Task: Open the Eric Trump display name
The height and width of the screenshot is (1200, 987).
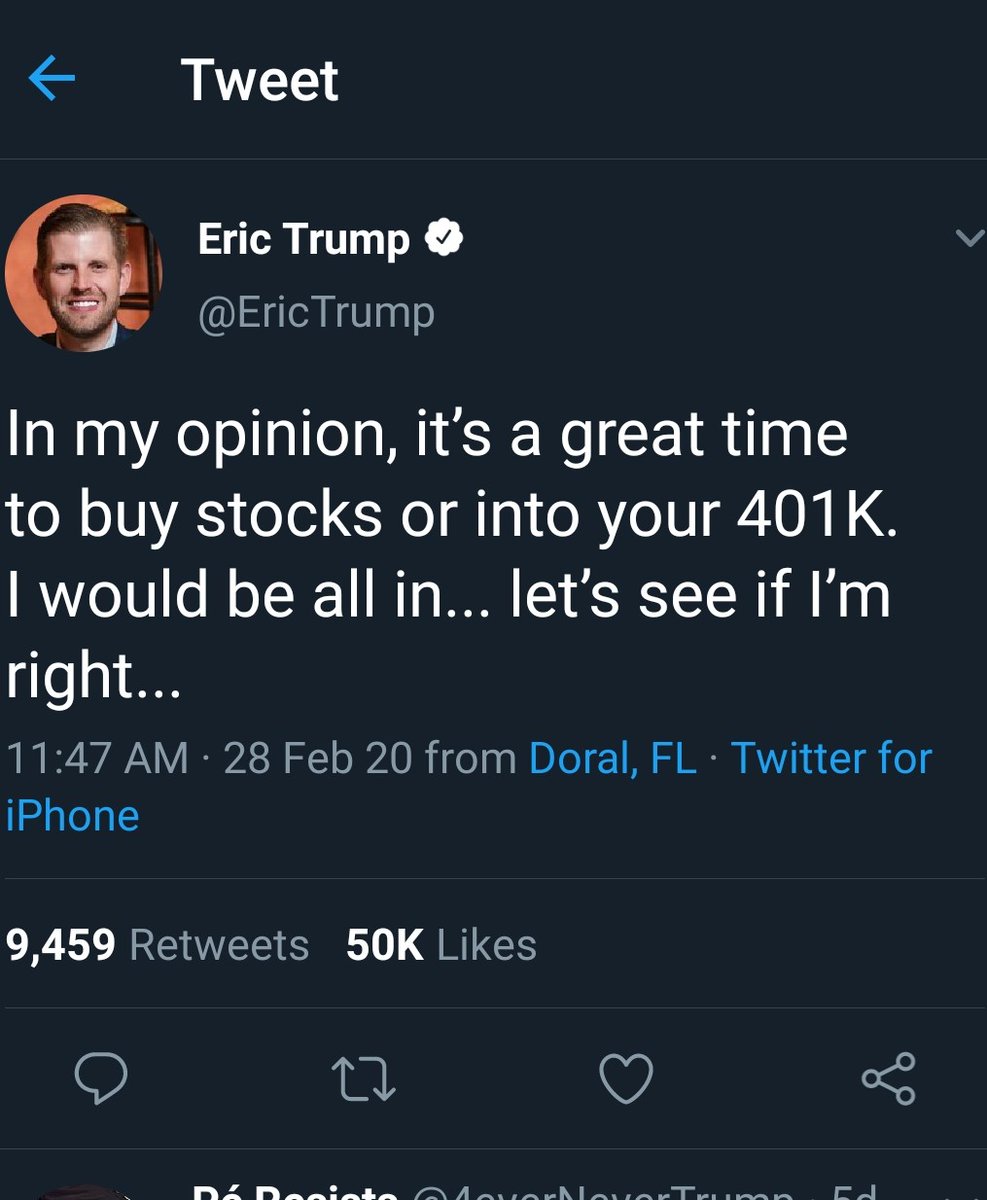Action: [304, 240]
